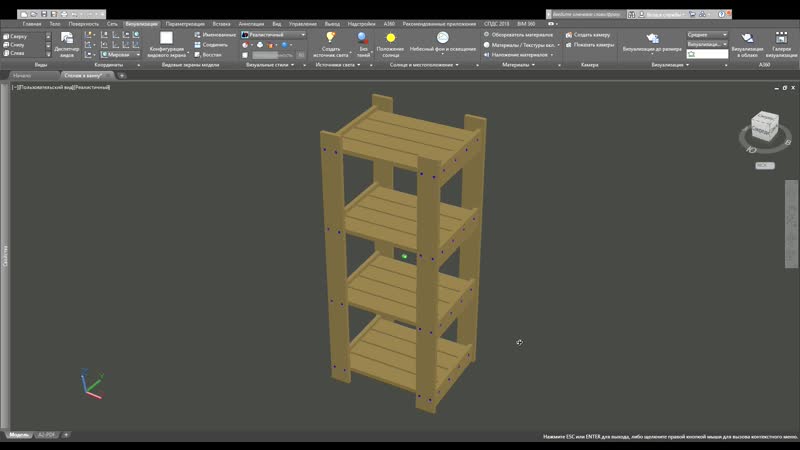Toggle Материалы / Текстуры вкл.
Image resolution: width=800 pixels, height=450 pixels.
coord(519,44)
